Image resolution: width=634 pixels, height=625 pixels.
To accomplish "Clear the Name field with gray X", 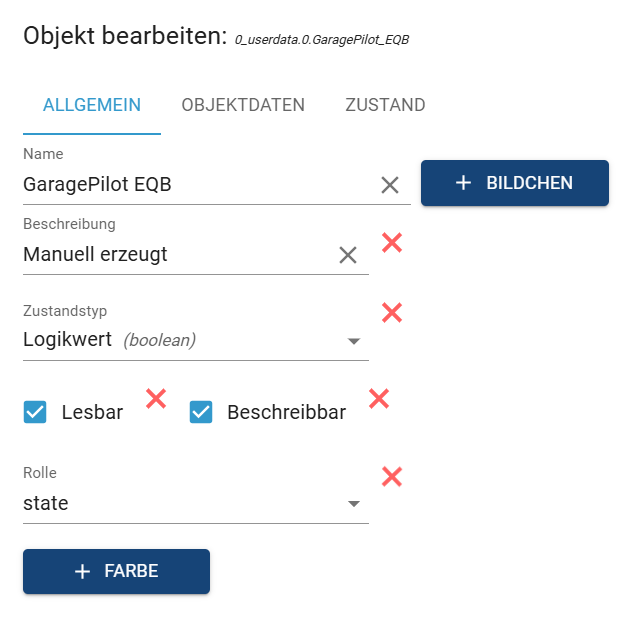I will click(x=390, y=185).
